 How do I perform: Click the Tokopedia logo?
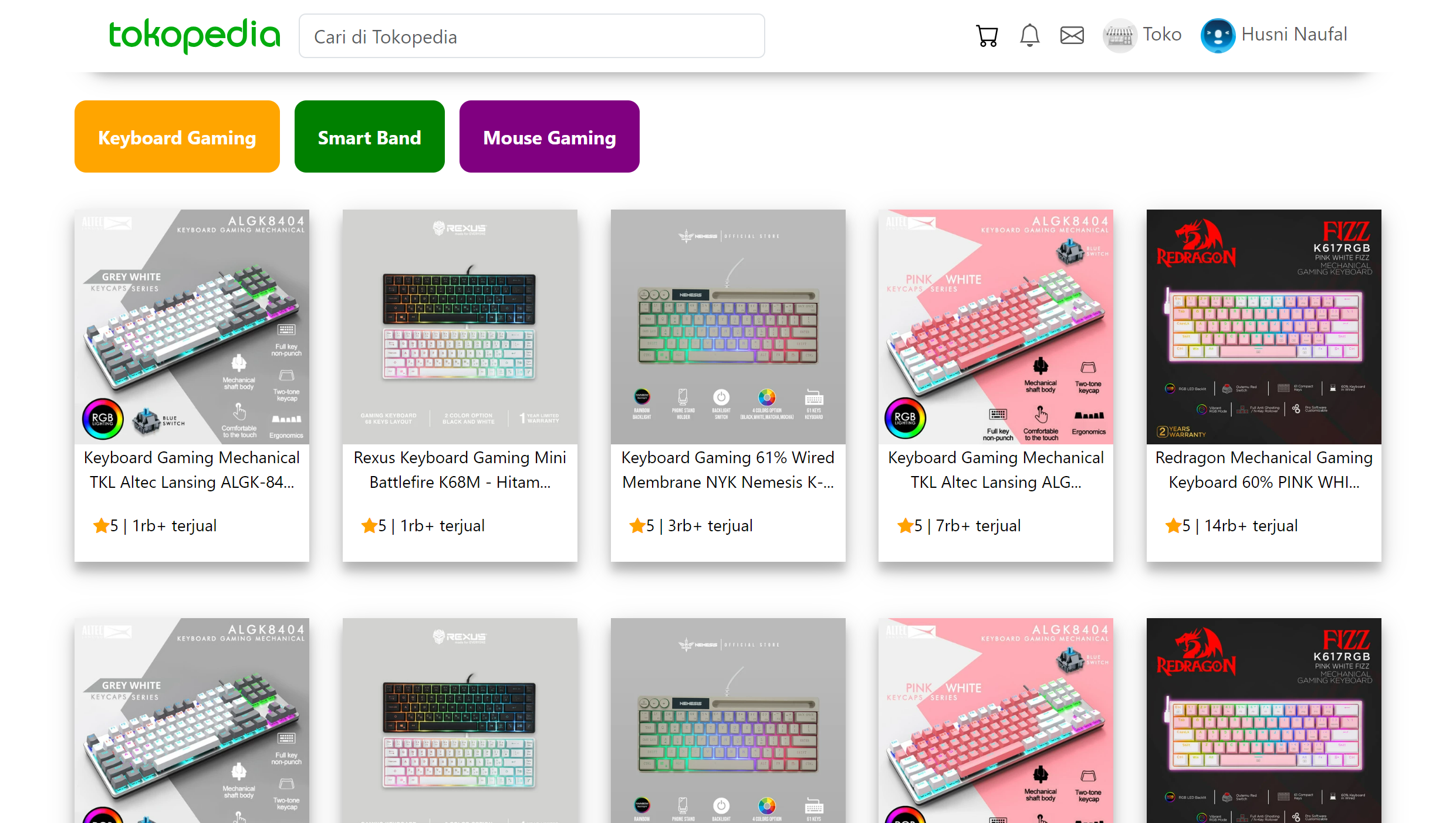pos(194,35)
